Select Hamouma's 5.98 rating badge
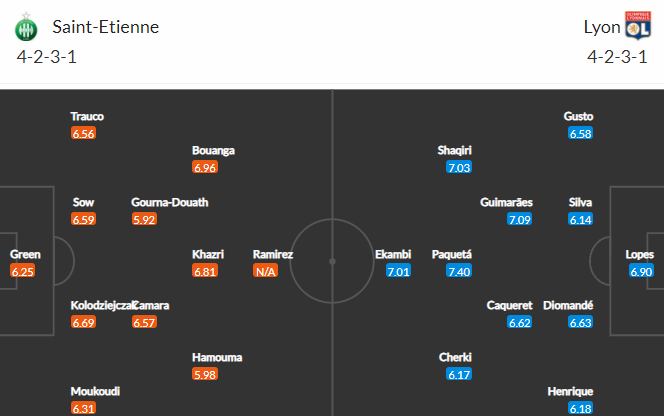The width and height of the screenshot is (664, 416). (x=205, y=374)
